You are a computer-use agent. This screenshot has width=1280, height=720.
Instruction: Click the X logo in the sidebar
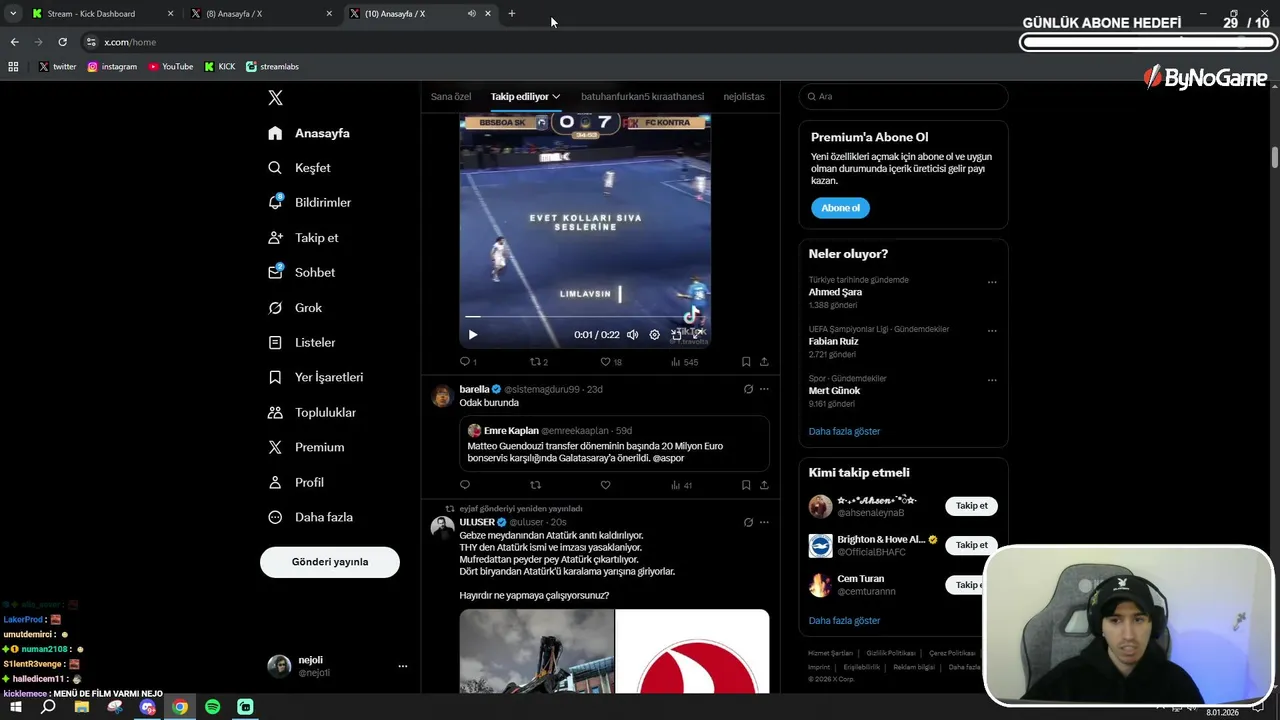tap(276, 98)
